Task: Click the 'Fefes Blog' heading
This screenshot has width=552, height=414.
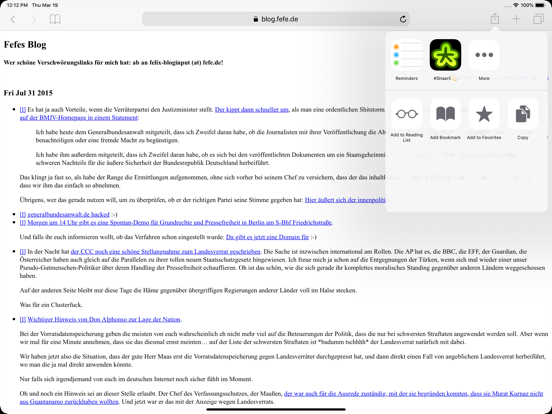Action: [25, 45]
